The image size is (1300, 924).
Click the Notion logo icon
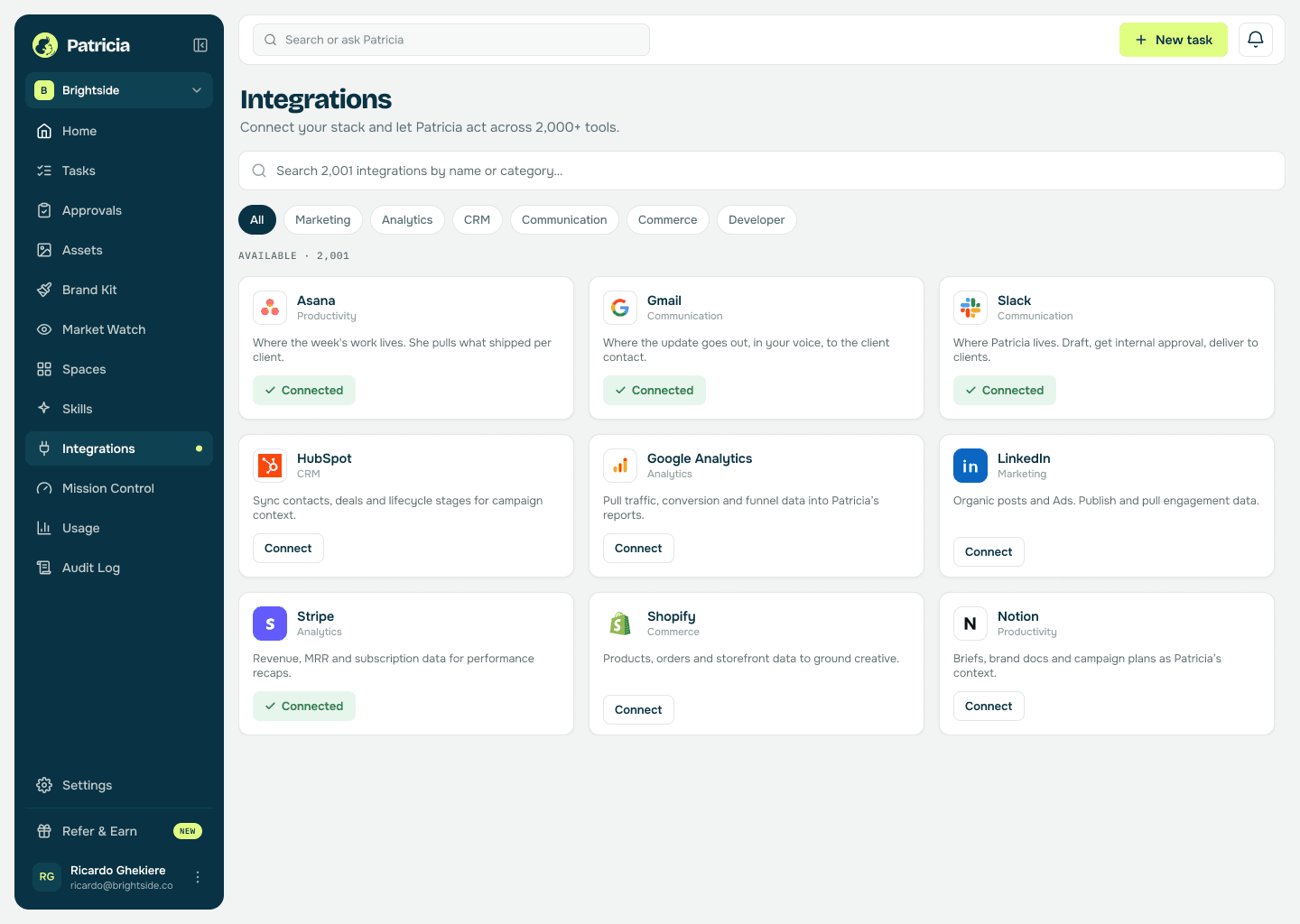tap(970, 624)
